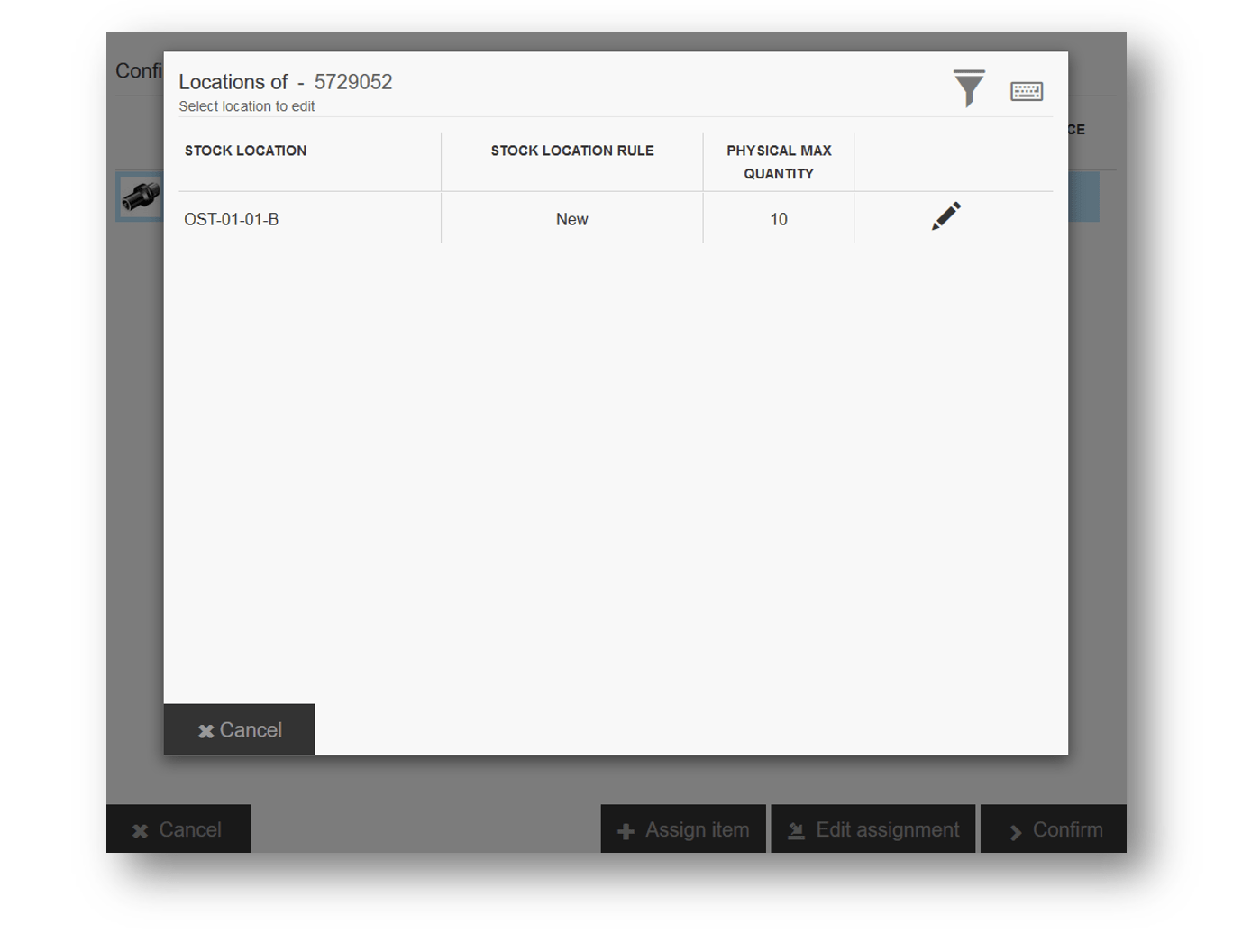The width and height of the screenshot is (1233, 952).
Task: Click the plus icon on Assign item
Action: point(626,831)
